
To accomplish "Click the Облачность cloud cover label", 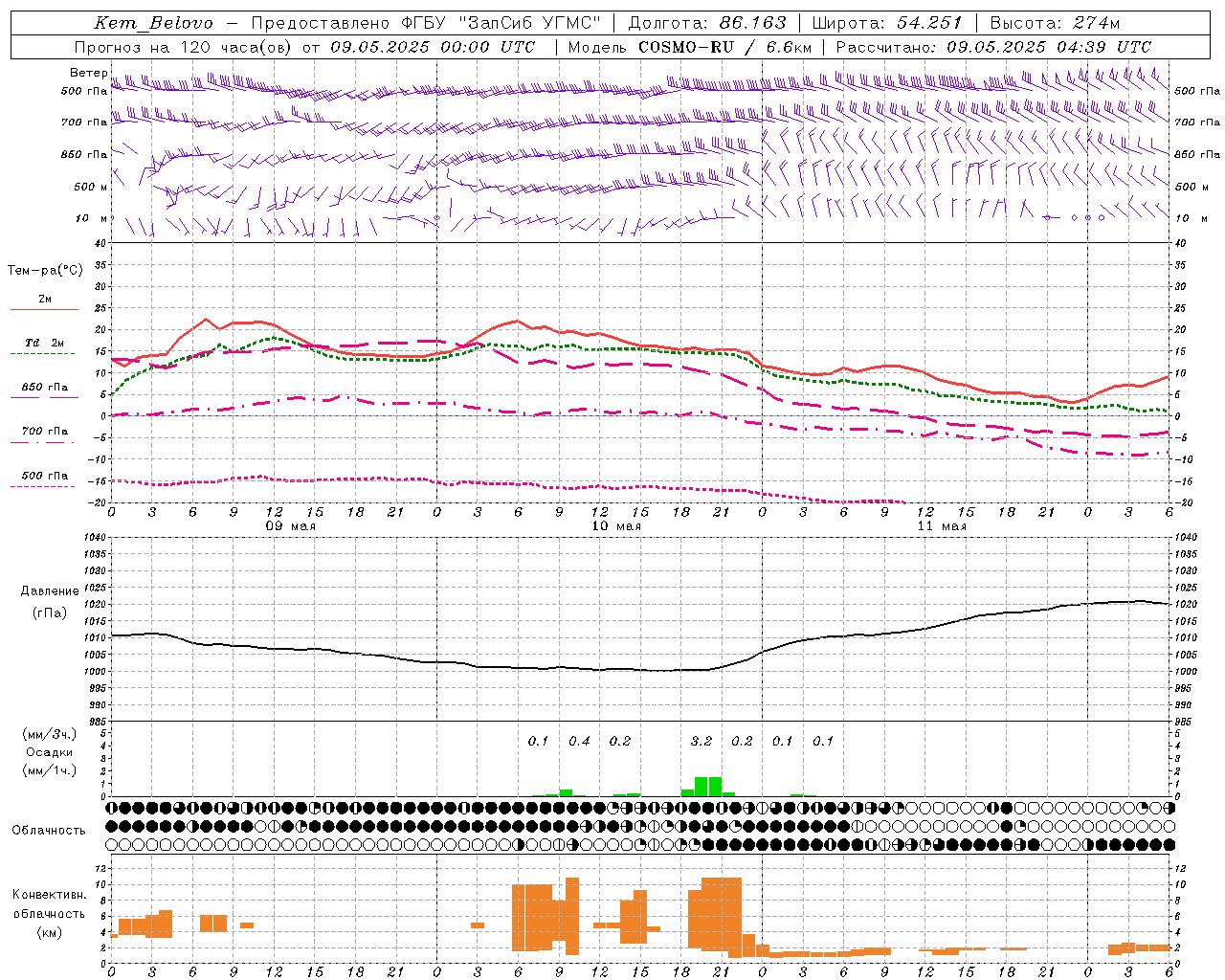I will (49, 830).
